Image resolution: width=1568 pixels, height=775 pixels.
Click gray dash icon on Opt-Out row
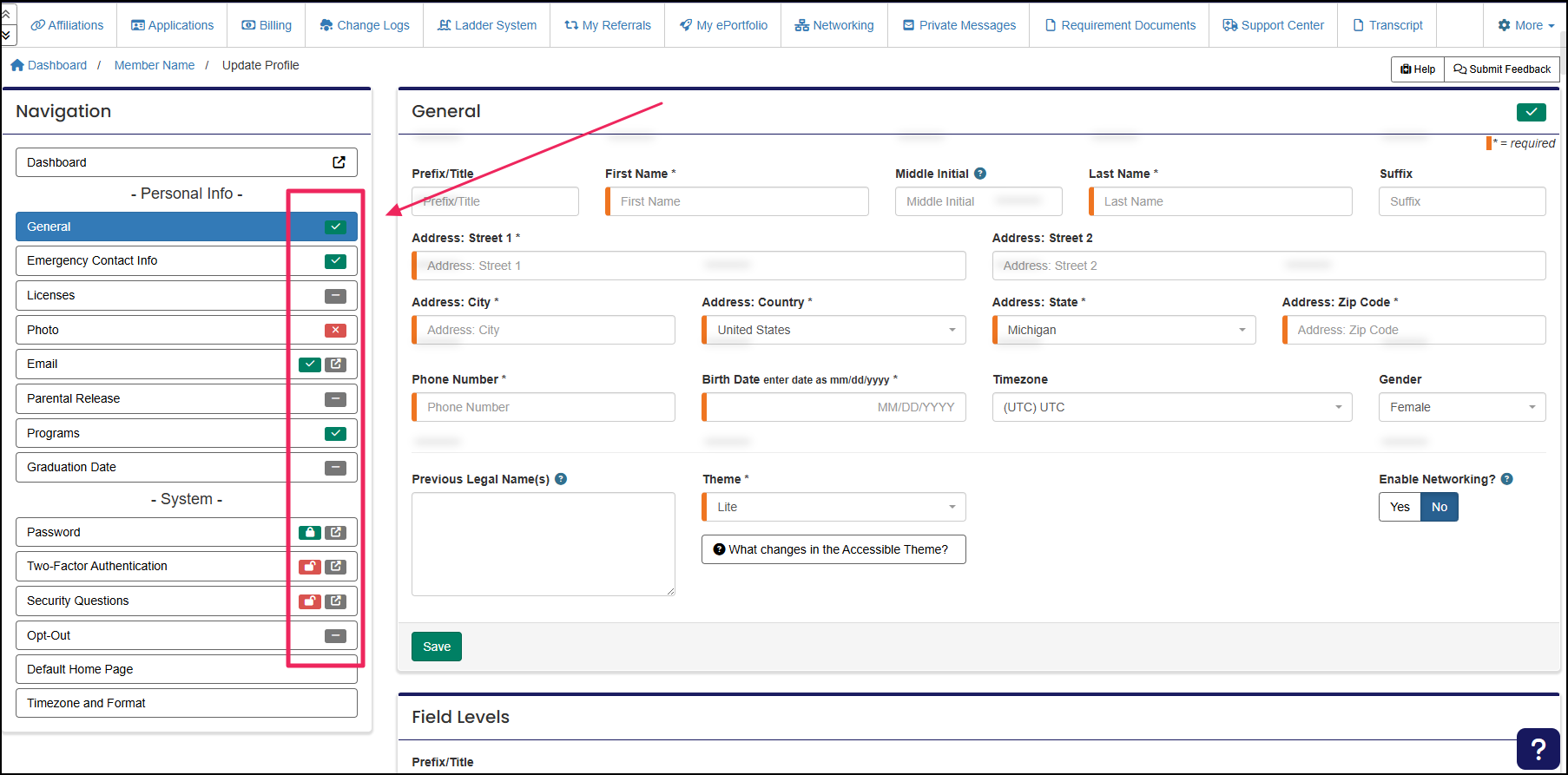[x=335, y=636]
